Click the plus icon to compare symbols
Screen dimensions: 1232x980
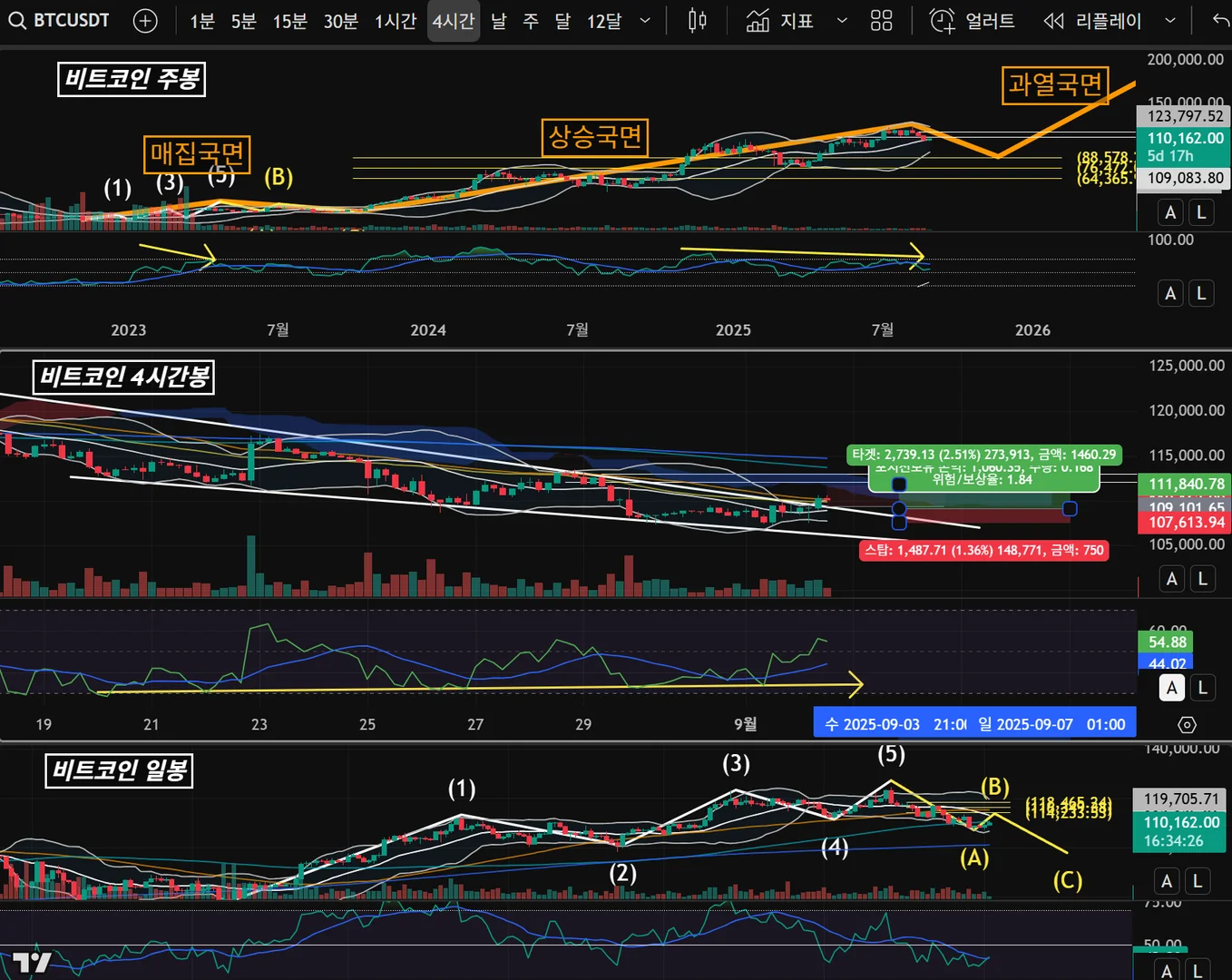[x=145, y=21]
